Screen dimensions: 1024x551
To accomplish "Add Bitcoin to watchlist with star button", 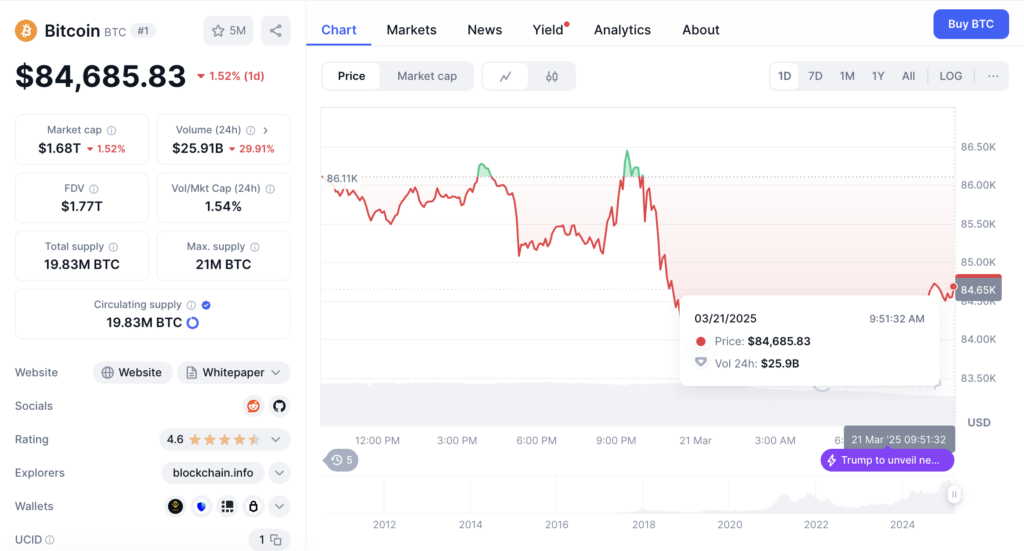I will pos(229,31).
